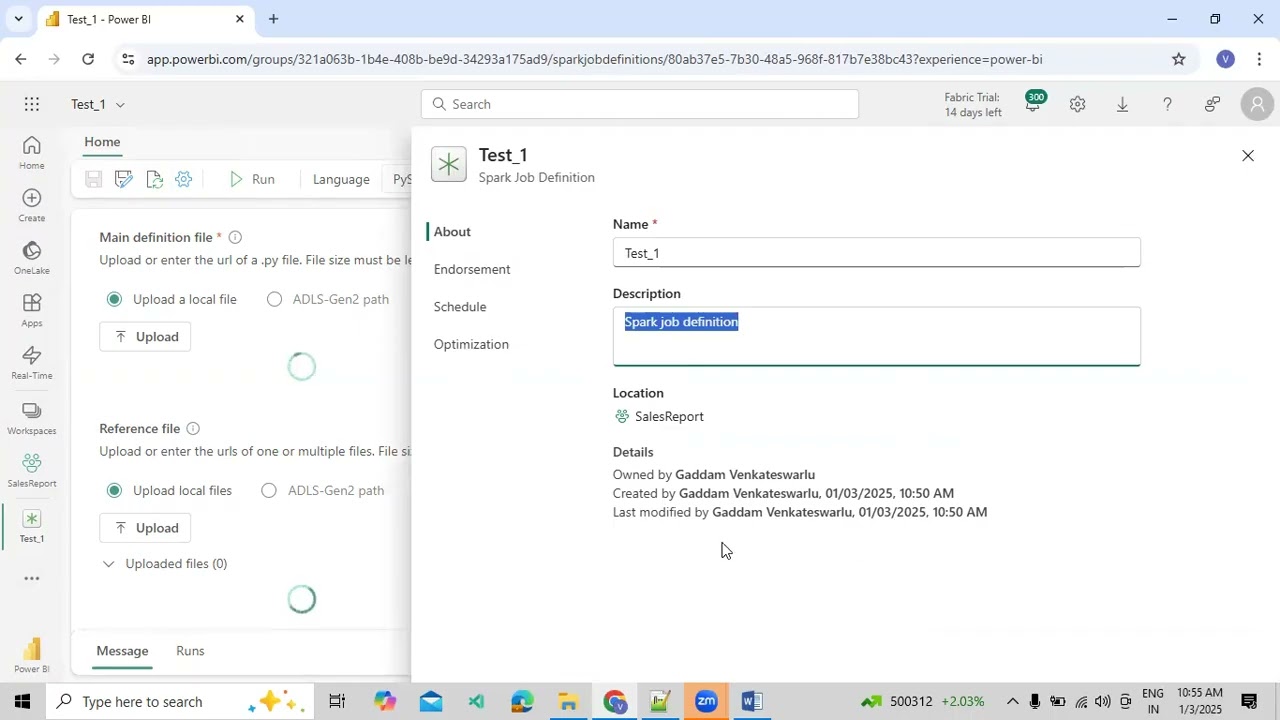Image resolution: width=1280 pixels, height=720 pixels.
Task: Select Upload local files radio
Action: (x=114, y=490)
